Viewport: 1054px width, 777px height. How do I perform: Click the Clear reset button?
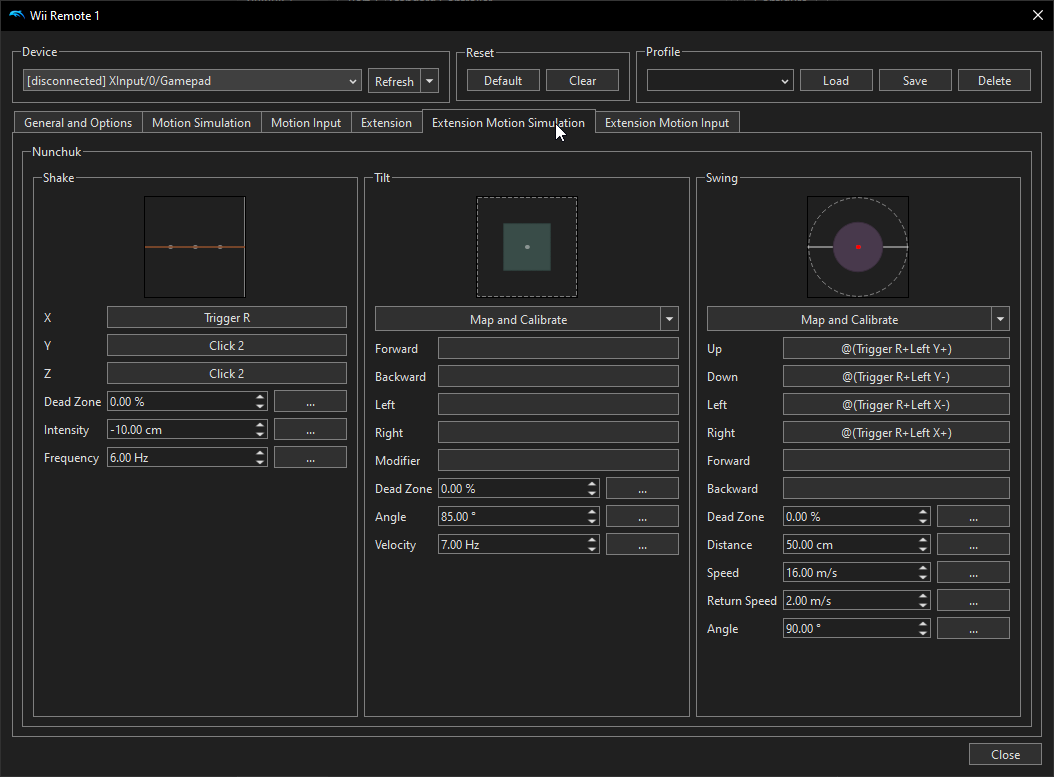[582, 81]
